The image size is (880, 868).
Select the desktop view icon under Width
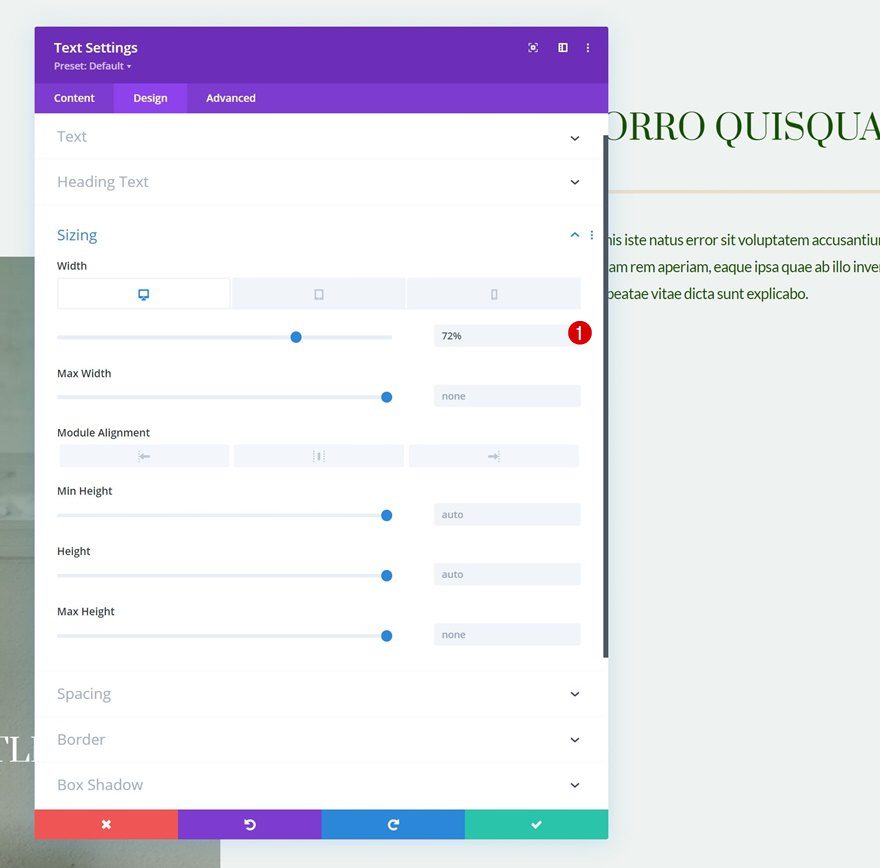point(143,293)
